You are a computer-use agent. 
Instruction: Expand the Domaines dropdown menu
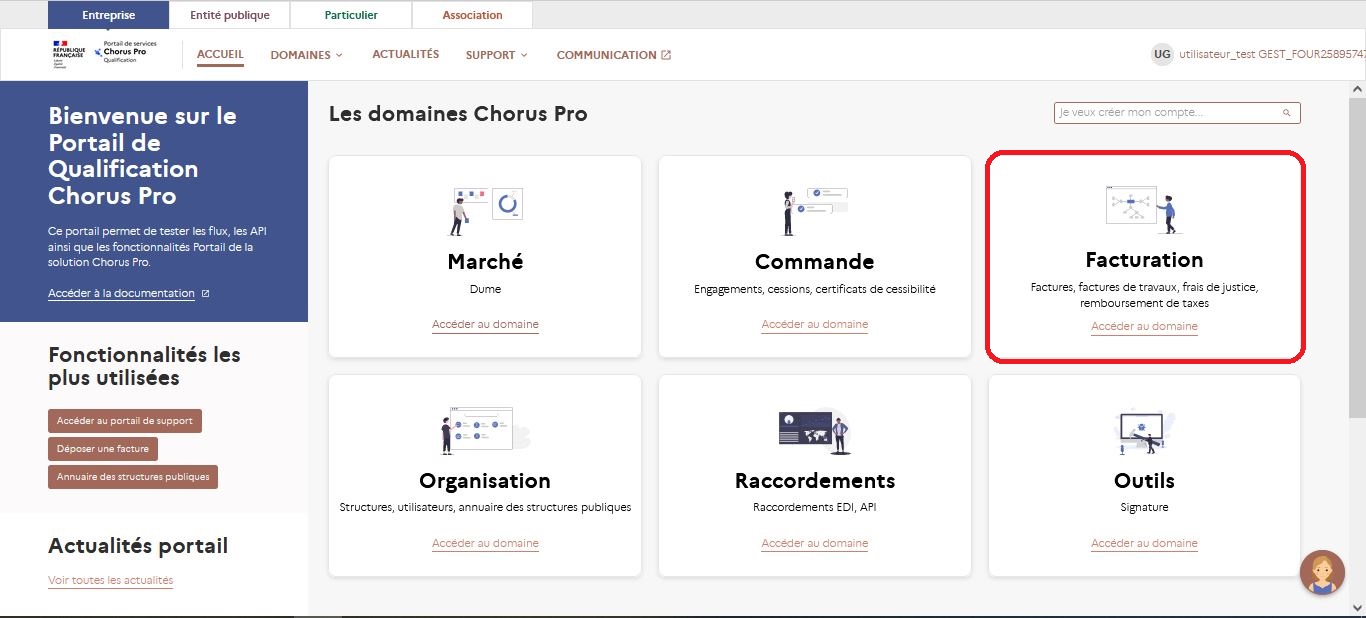306,55
